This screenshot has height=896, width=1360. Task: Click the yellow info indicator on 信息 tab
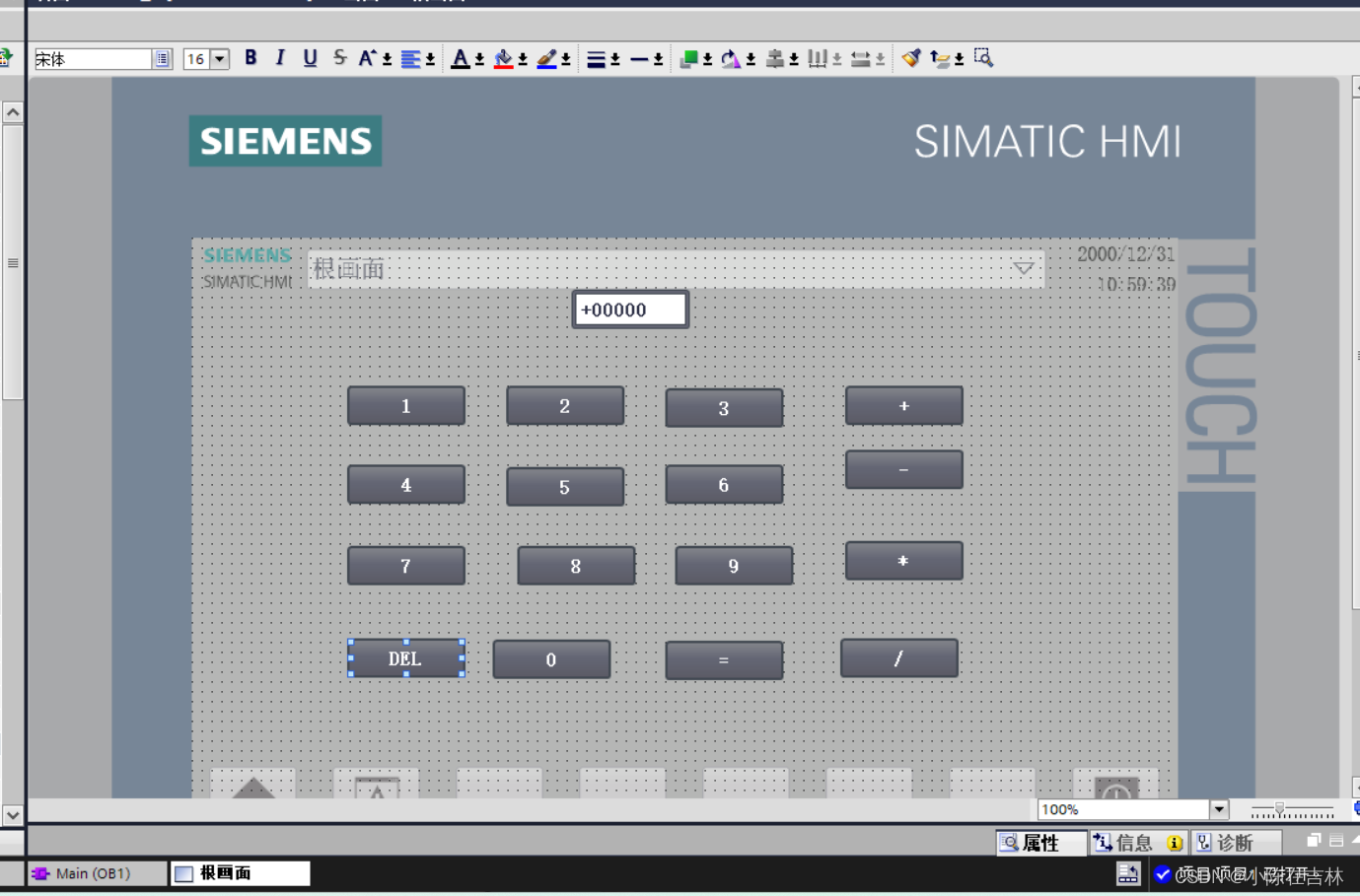(x=1174, y=843)
